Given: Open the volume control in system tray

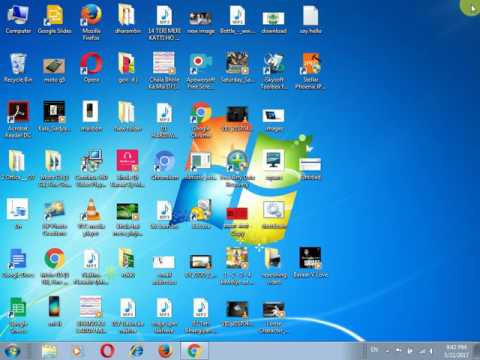Looking at the screenshot, I should click(431, 351).
